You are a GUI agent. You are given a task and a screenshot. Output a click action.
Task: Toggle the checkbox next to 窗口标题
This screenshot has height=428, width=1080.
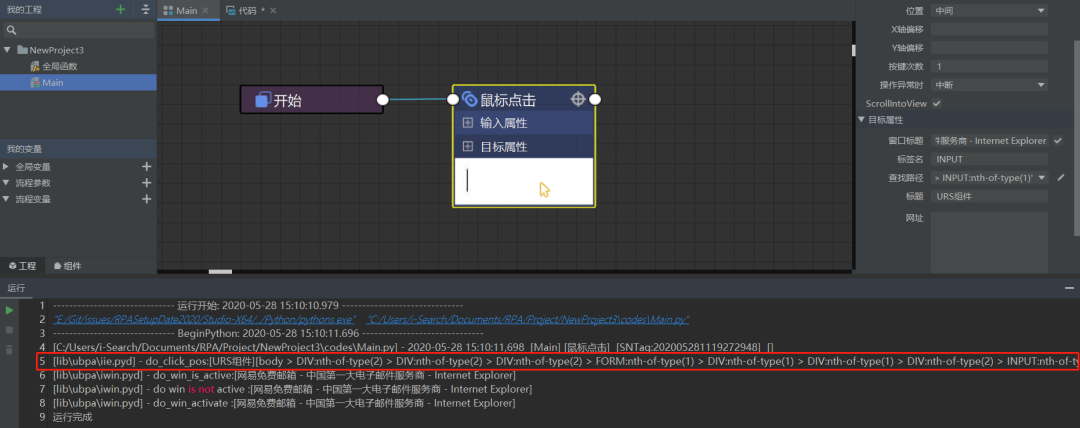pos(1058,140)
